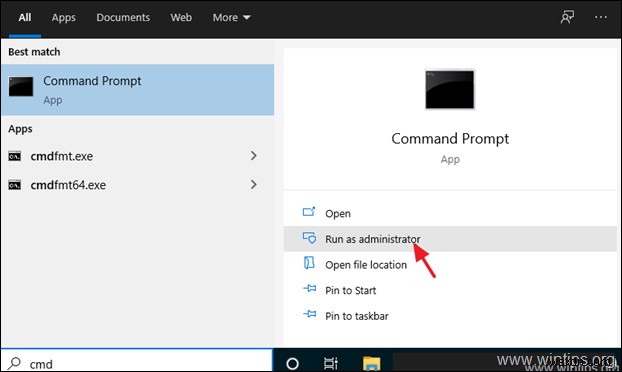
Task: Select Command Prompt best match result
Action: click(x=137, y=90)
